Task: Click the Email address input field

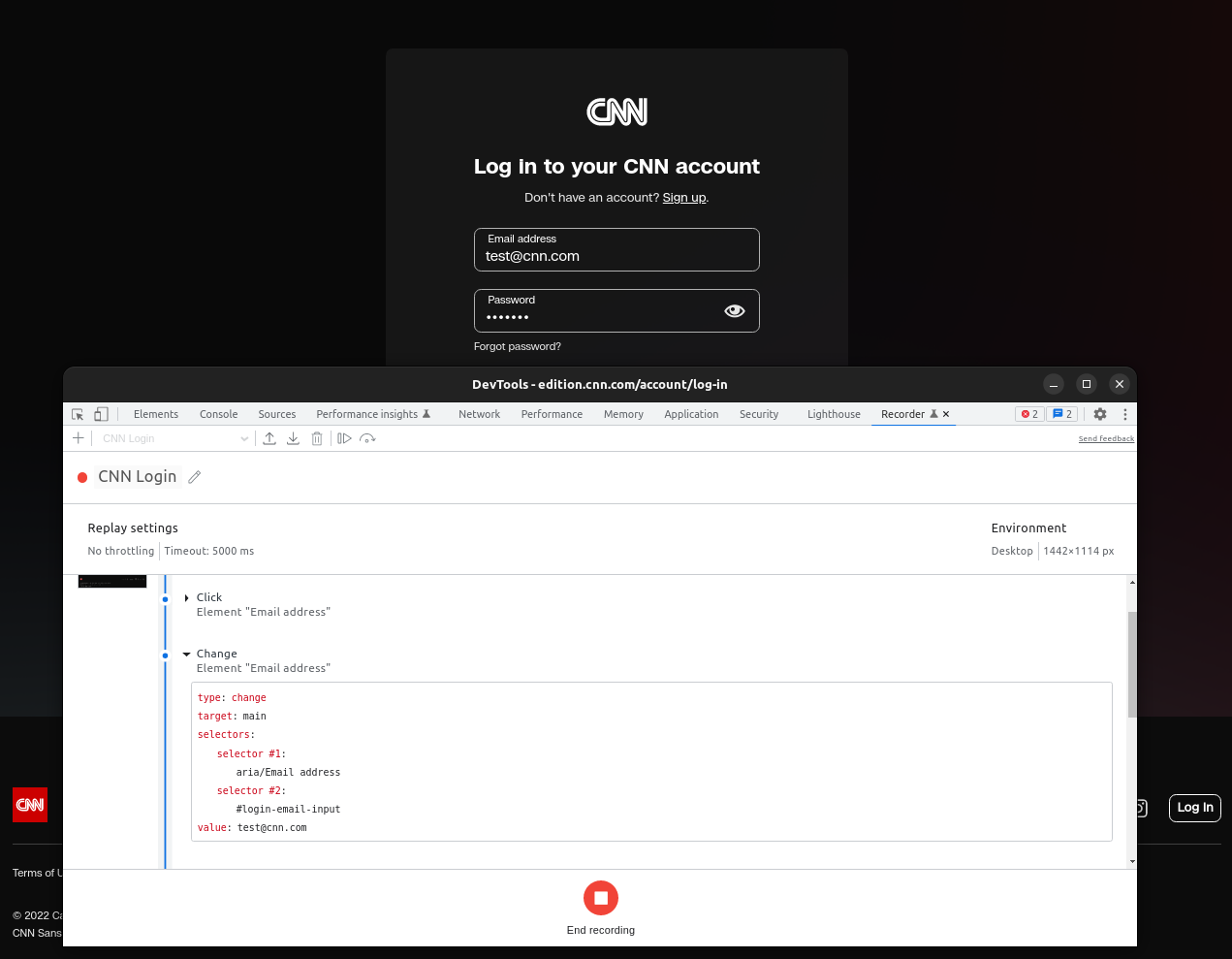Action: pos(616,250)
